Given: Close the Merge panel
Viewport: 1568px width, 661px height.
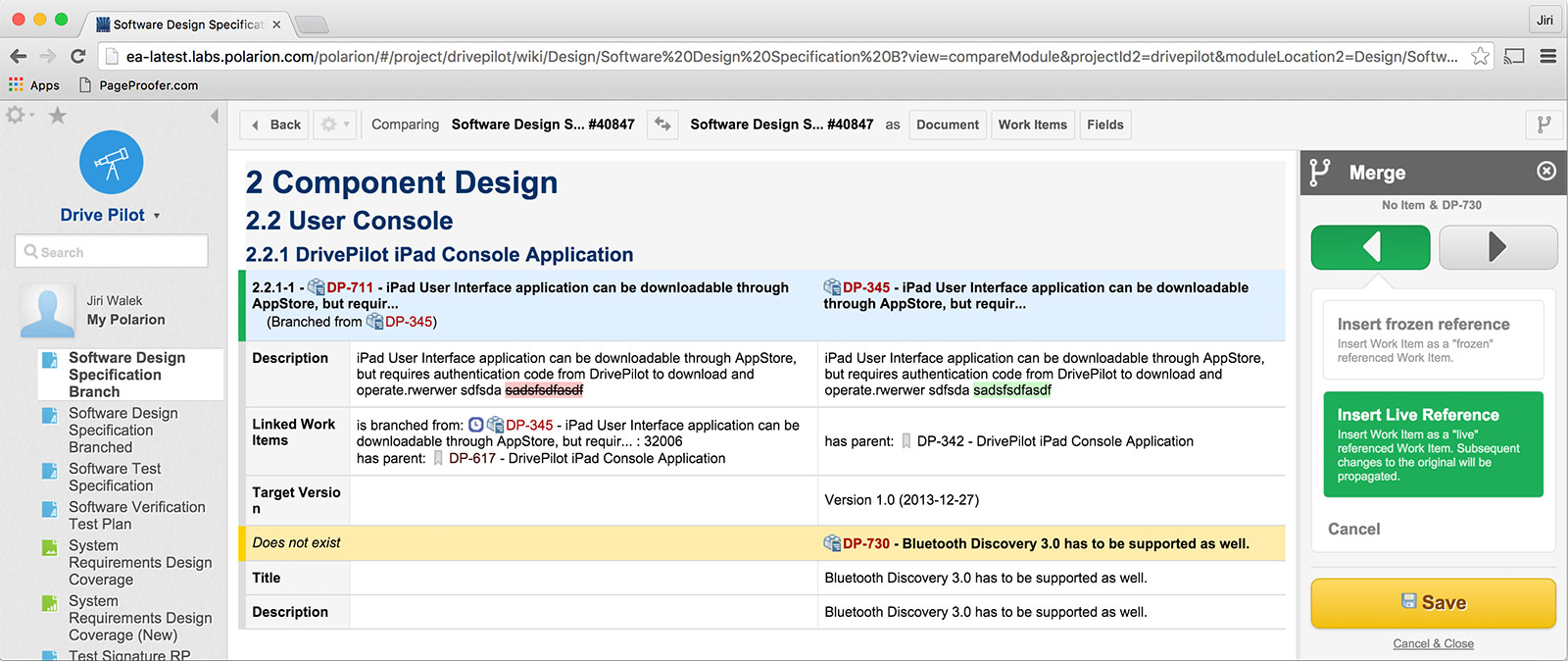Looking at the screenshot, I should tap(1546, 172).
